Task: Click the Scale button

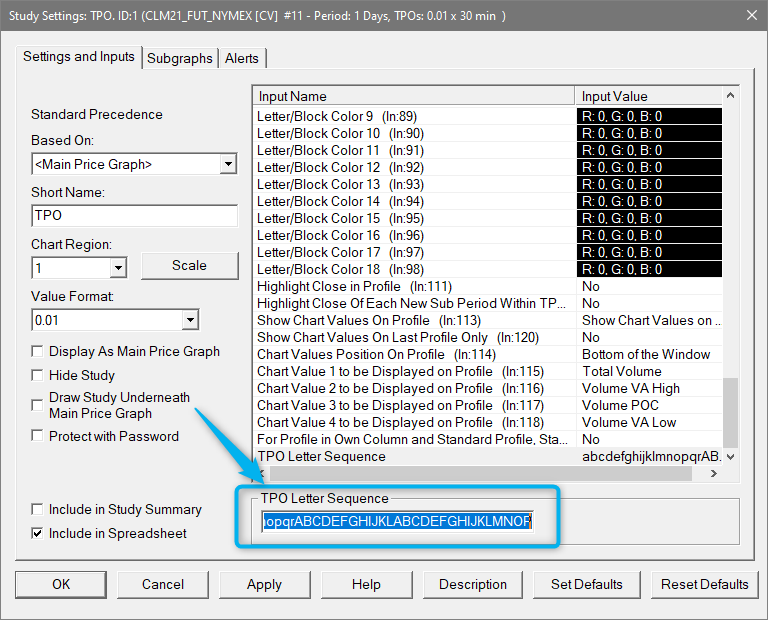Action: click(x=189, y=266)
